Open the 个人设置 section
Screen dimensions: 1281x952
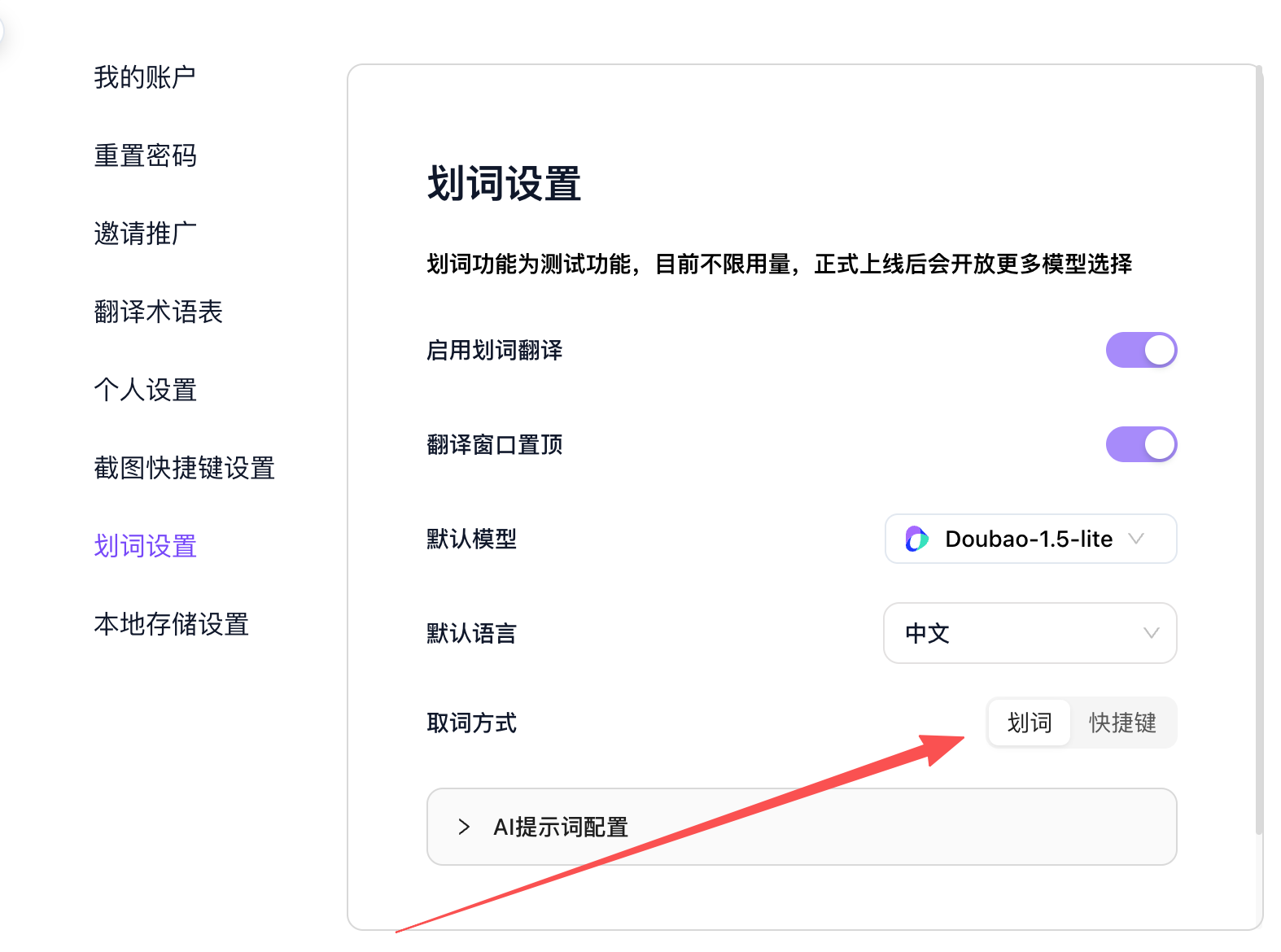pyautogui.click(x=145, y=390)
